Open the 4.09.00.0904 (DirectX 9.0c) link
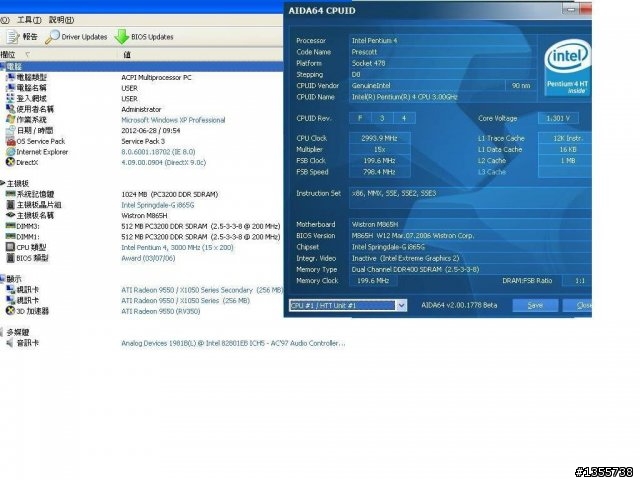Screen dimensions: 640x480 (164, 162)
